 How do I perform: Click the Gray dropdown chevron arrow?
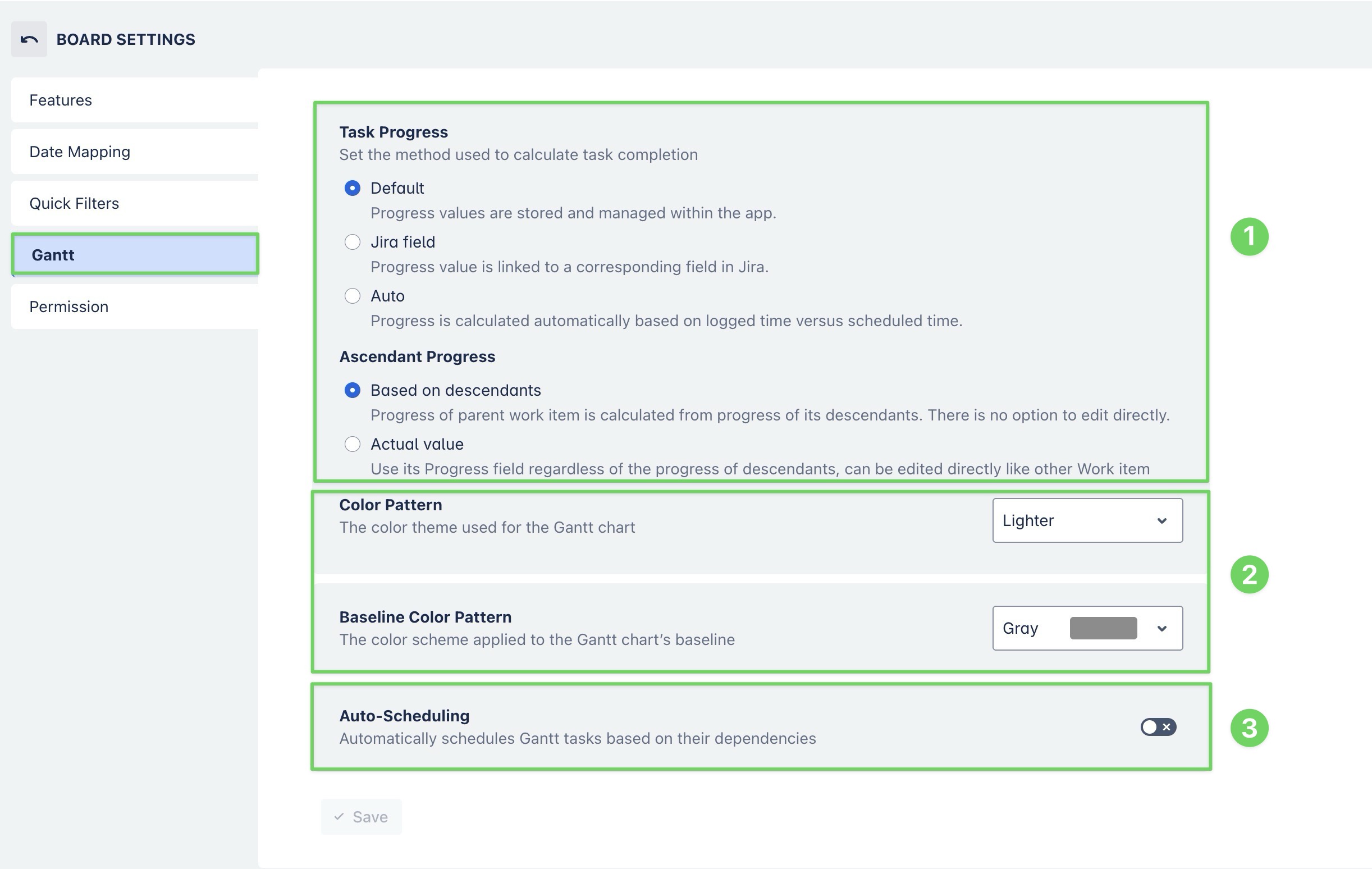click(x=1161, y=629)
